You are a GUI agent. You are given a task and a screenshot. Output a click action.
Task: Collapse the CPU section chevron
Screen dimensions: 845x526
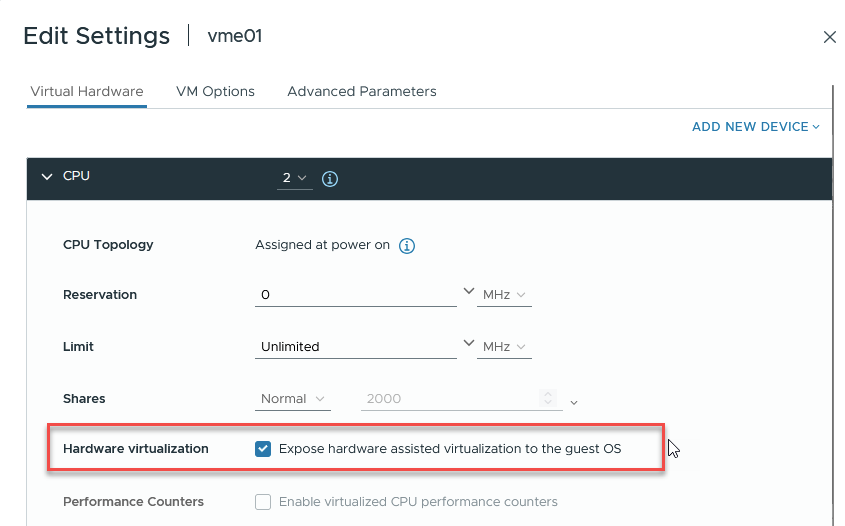46,177
